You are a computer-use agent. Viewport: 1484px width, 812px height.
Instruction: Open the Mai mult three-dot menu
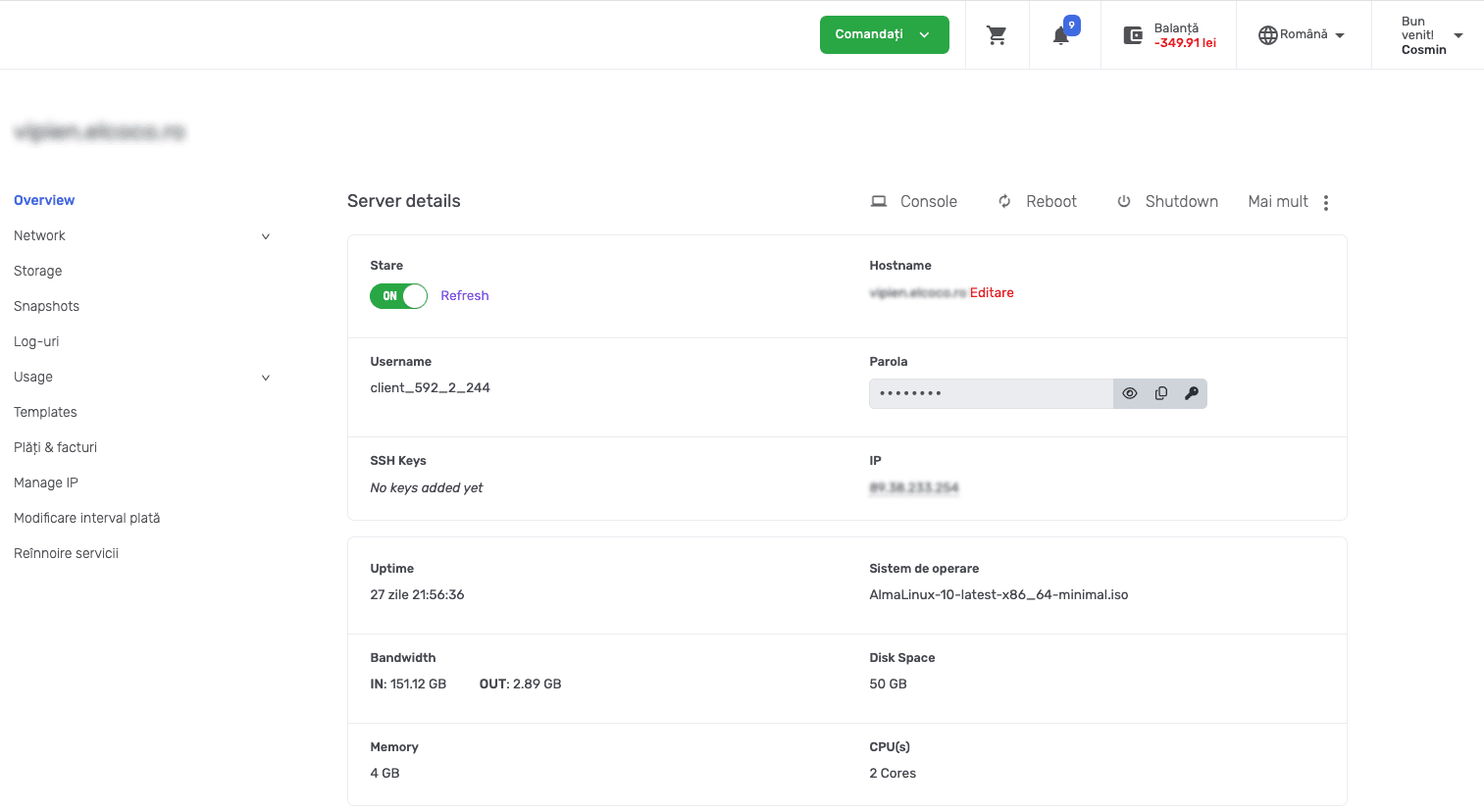coord(1325,202)
